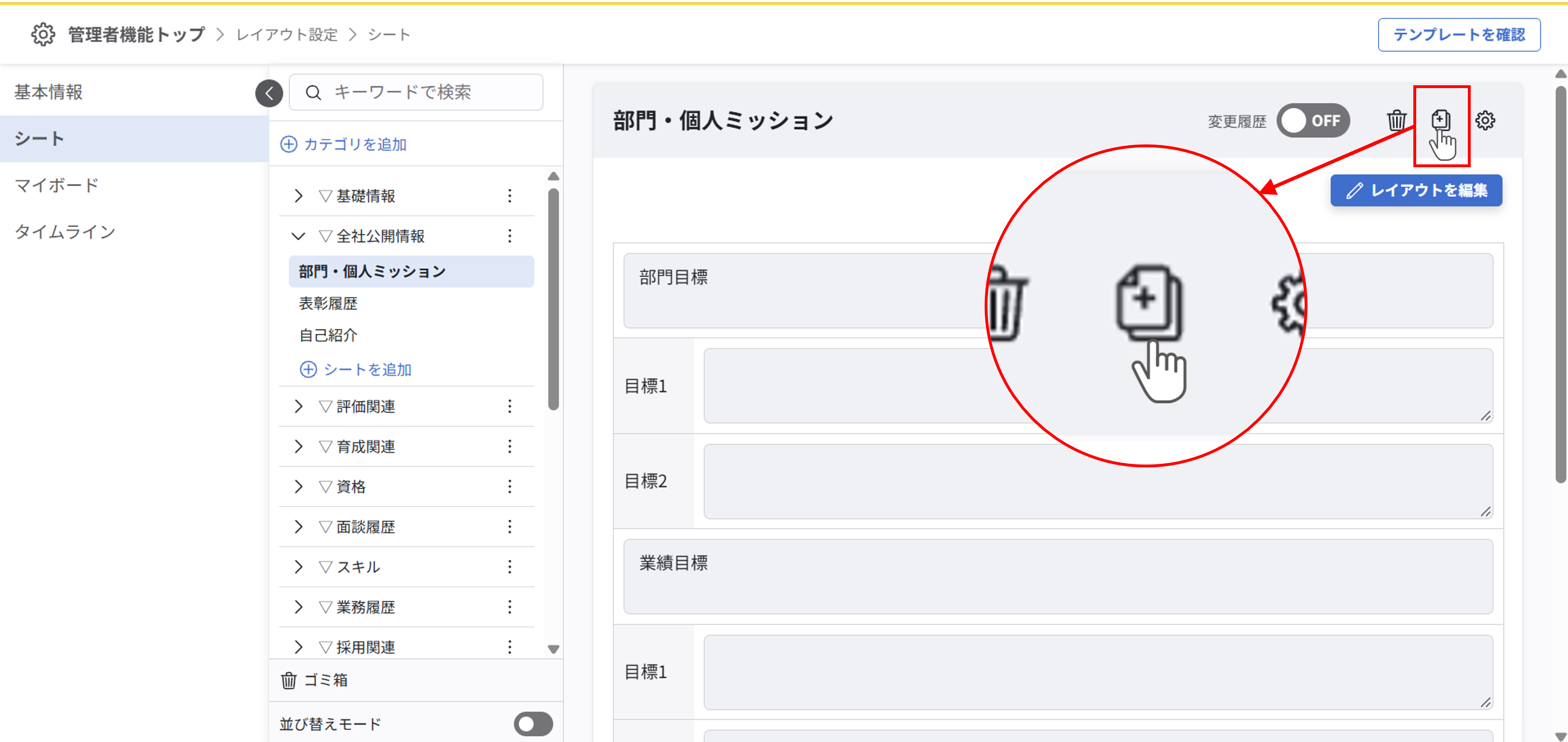Screen dimensions: 1568x742
Task: Toggle the 変更履歴 OFF switch
Action: tap(1313, 121)
